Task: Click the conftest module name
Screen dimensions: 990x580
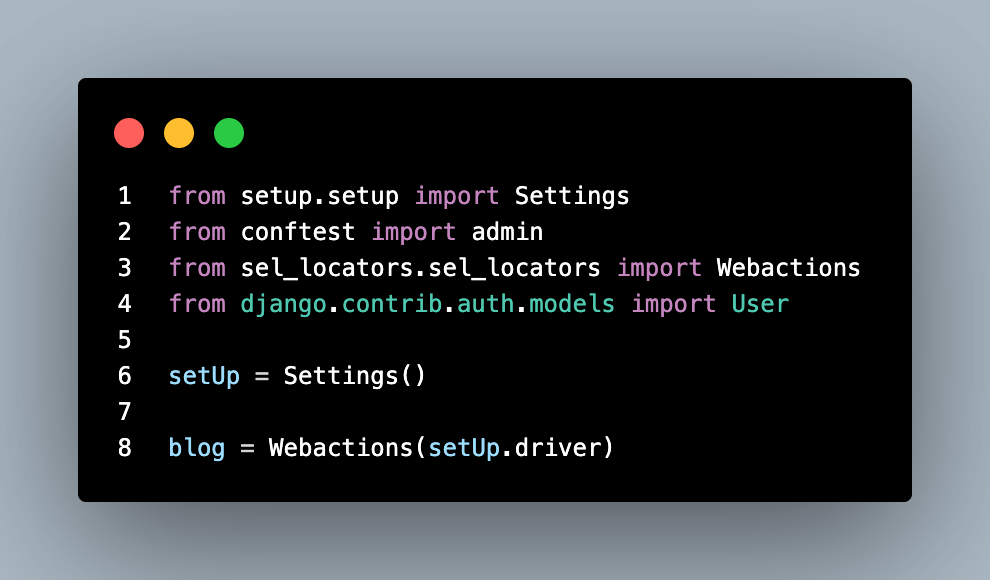Action: pyautogui.click(x=298, y=232)
